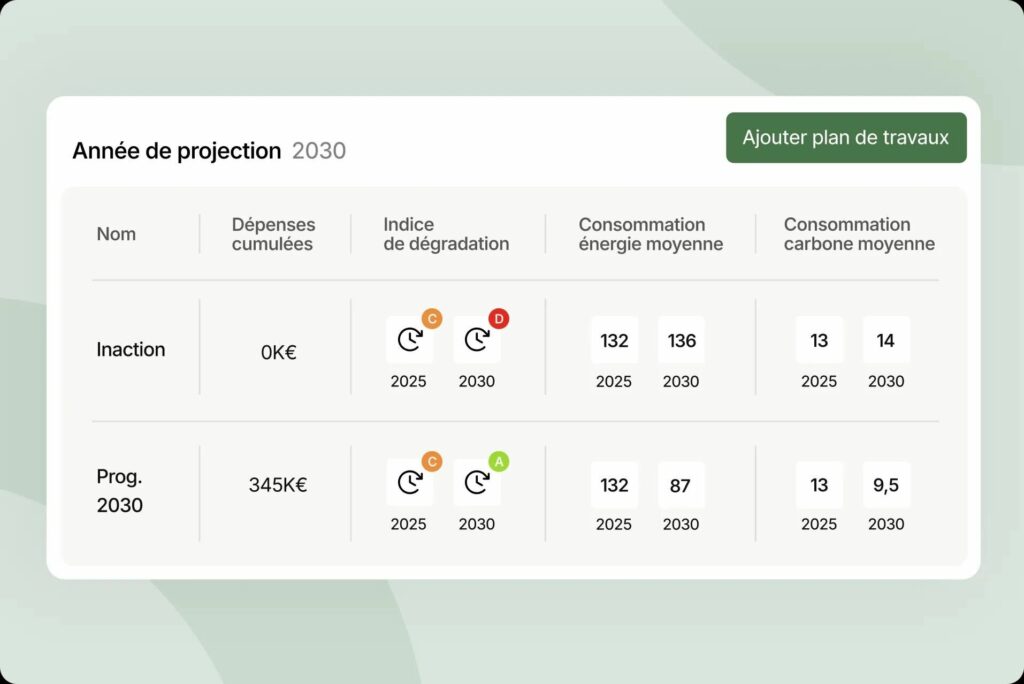Click the Indice de dégradation header
This screenshot has height=684, width=1024.
point(444,233)
